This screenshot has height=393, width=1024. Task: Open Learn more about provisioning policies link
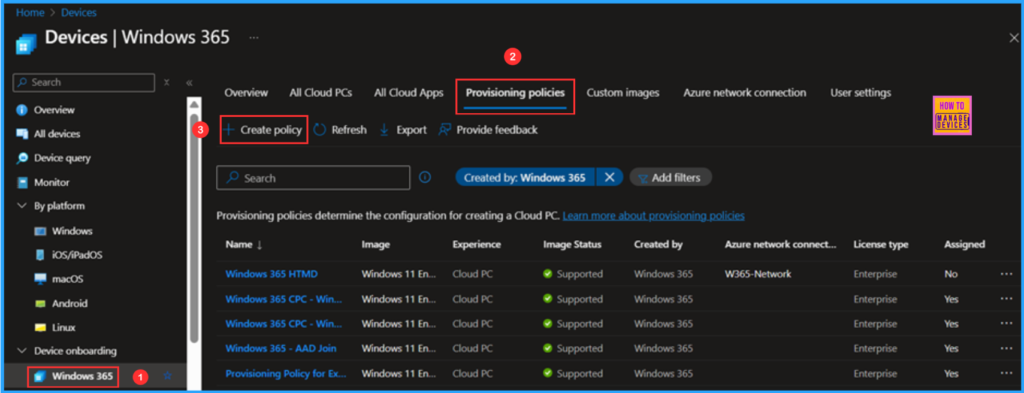pos(654,215)
